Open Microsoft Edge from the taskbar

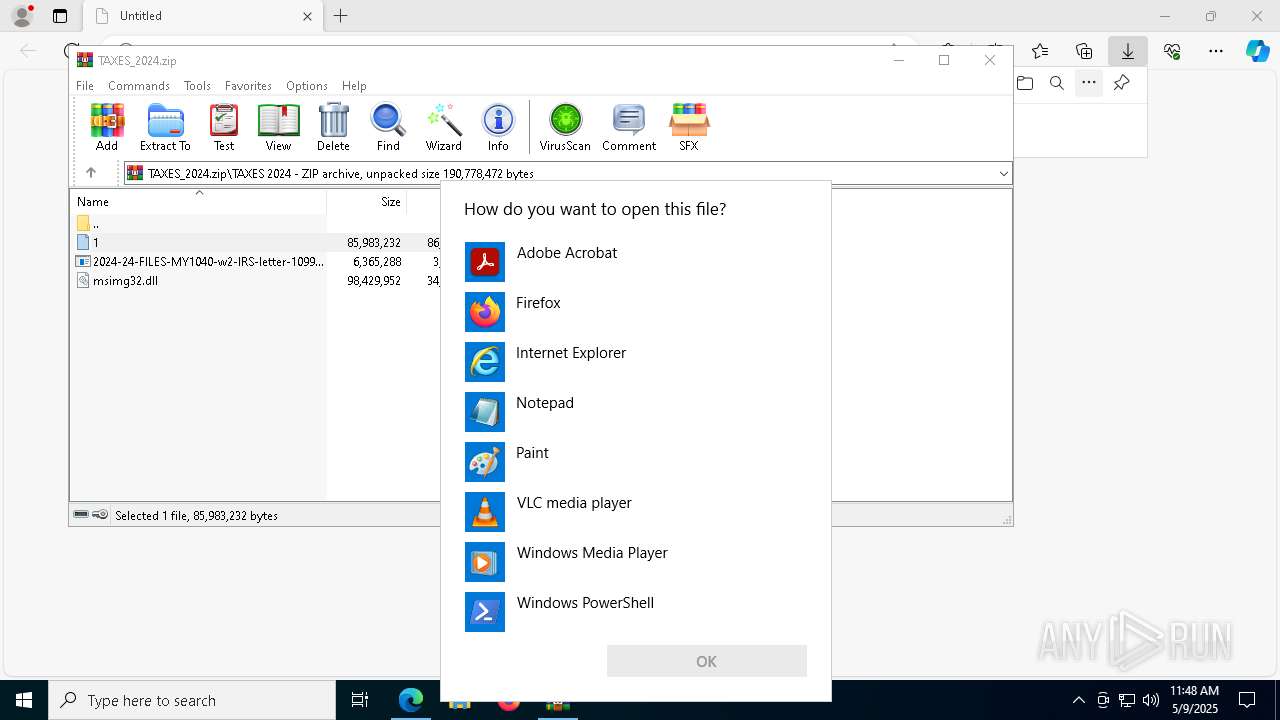click(x=410, y=700)
